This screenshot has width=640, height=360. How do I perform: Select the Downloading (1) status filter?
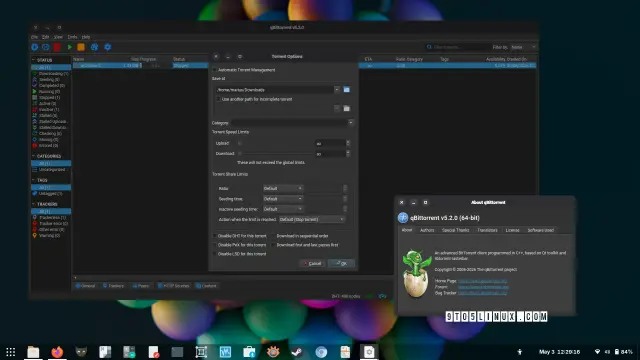click(51, 73)
